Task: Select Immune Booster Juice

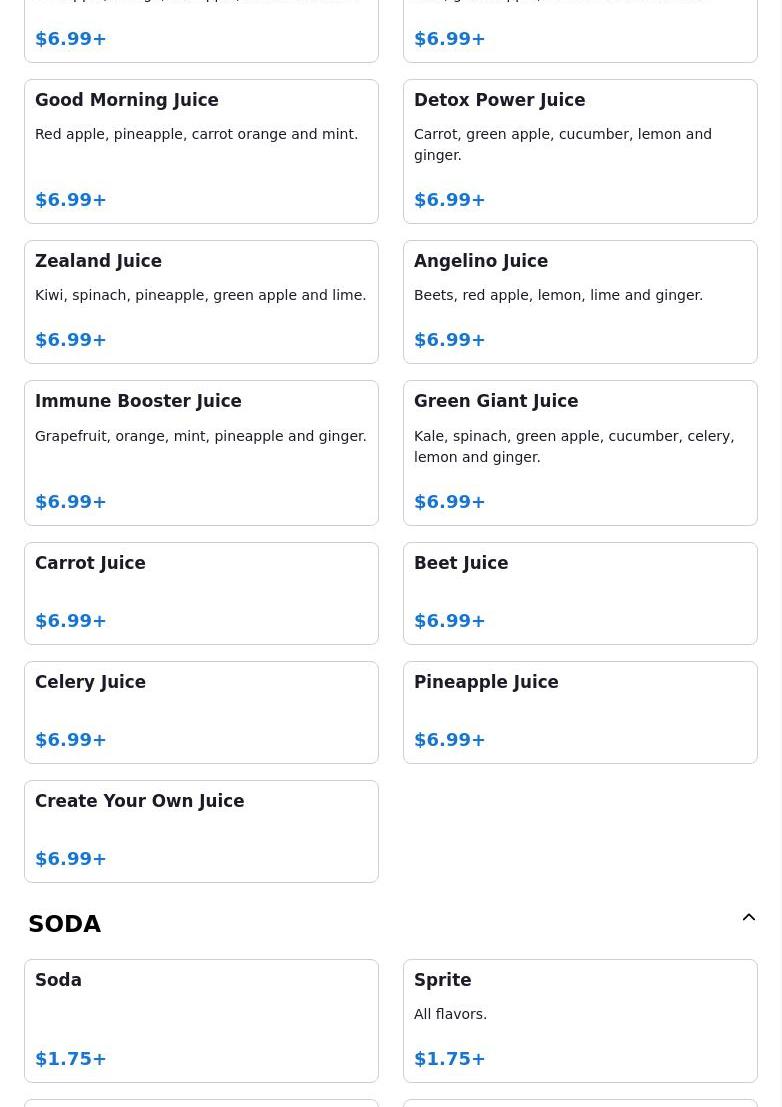Action: click(201, 452)
